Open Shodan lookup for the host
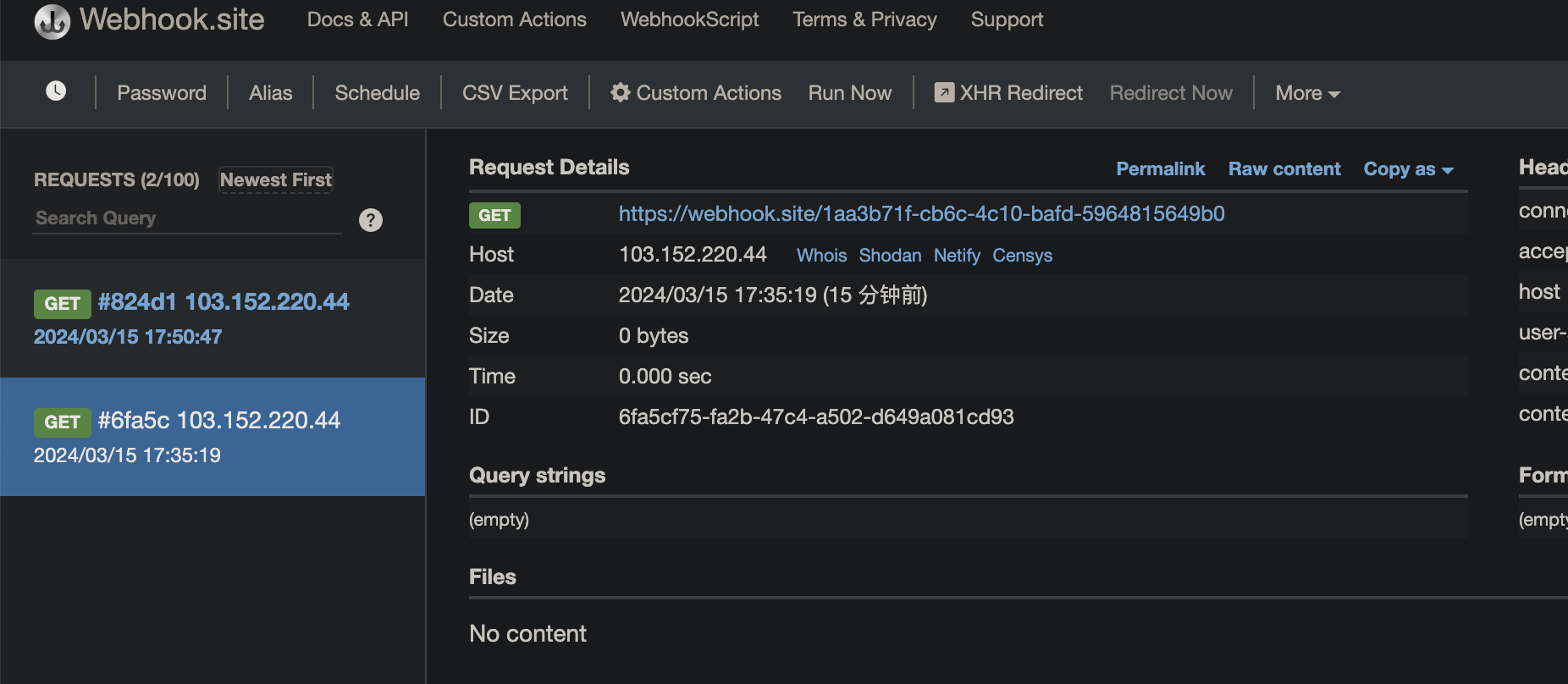The height and width of the screenshot is (684, 1568). pos(890,256)
